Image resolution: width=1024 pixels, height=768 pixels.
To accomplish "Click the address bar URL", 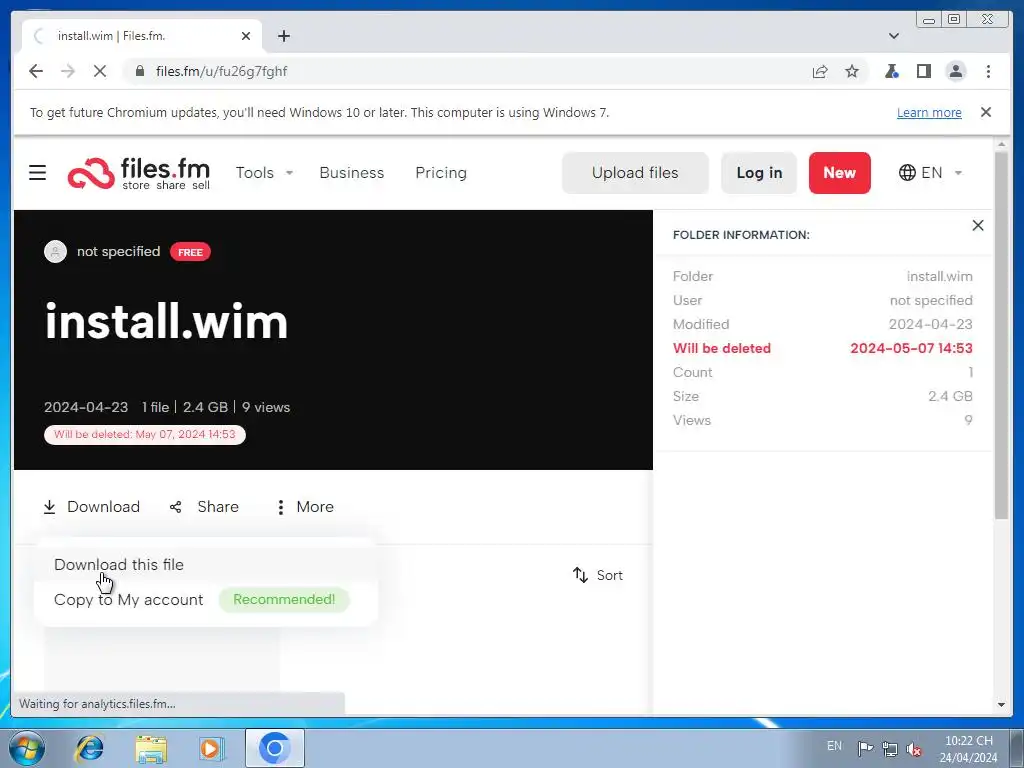I will pos(221,71).
